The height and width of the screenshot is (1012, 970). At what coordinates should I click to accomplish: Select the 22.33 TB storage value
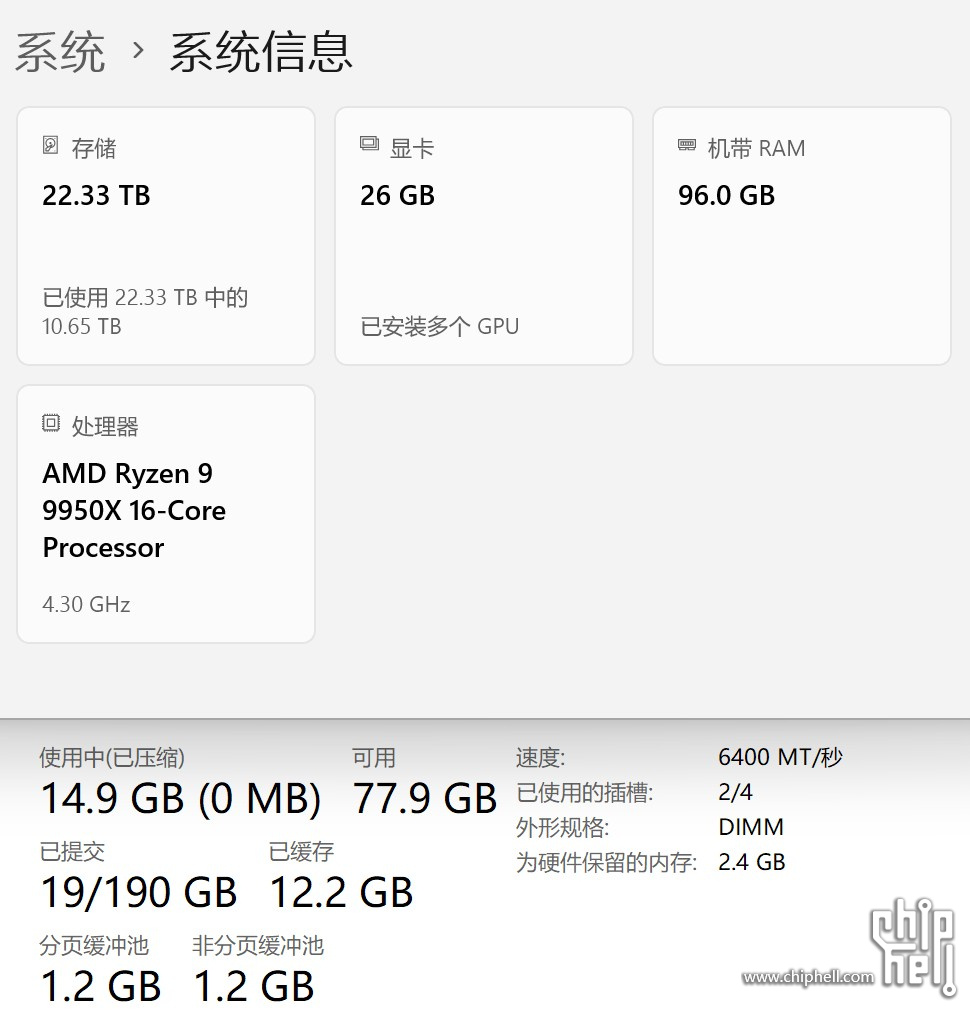(96, 196)
